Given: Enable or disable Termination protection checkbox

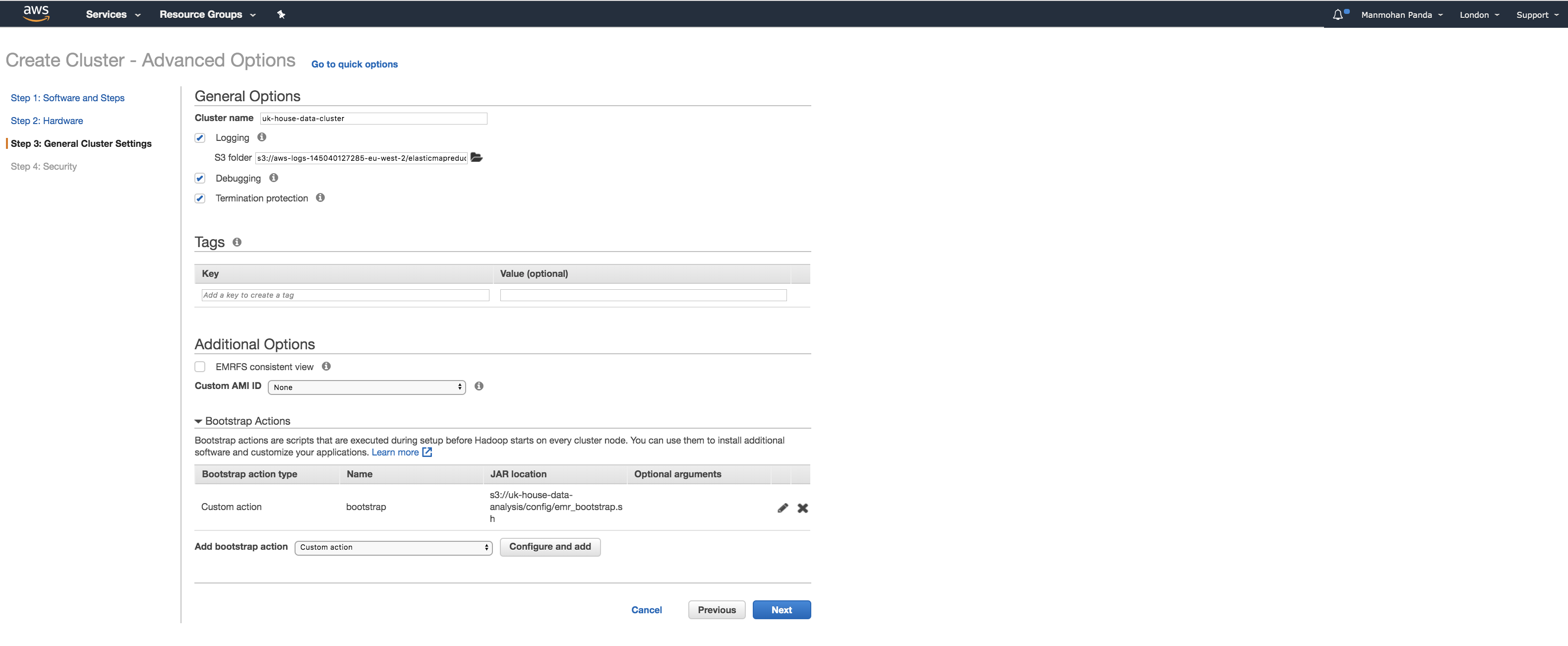Looking at the screenshot, I should [x=201, y=197].
